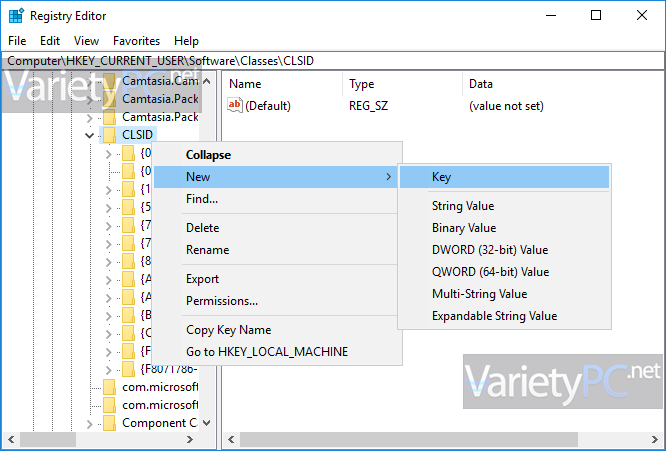Screen dimensions: 666x451
Task: Click folder icon of the {1 subkey
Action: click(128, 189)
